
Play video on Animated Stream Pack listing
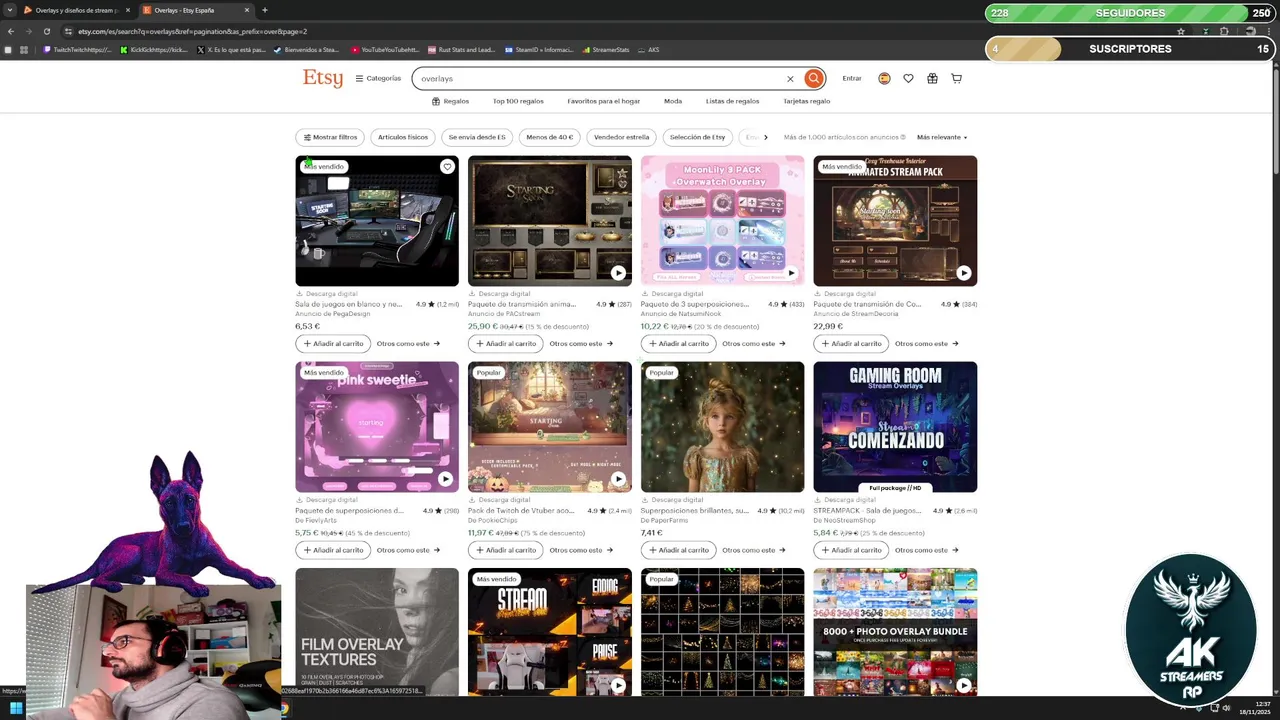point(963,273)
